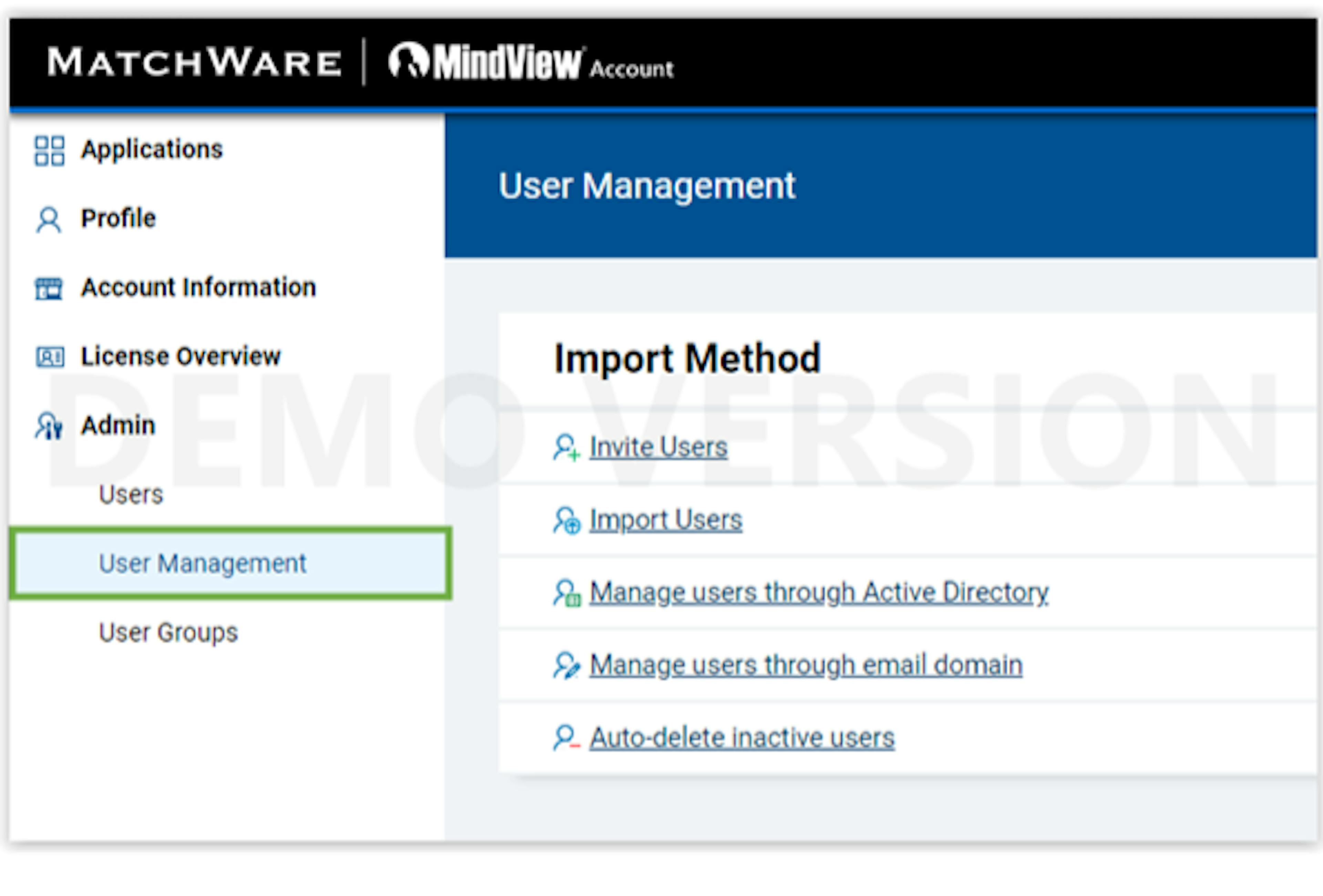
Task: Click the Admin user-tools icon
Action: pyautogui.click(x=49, y=426)
